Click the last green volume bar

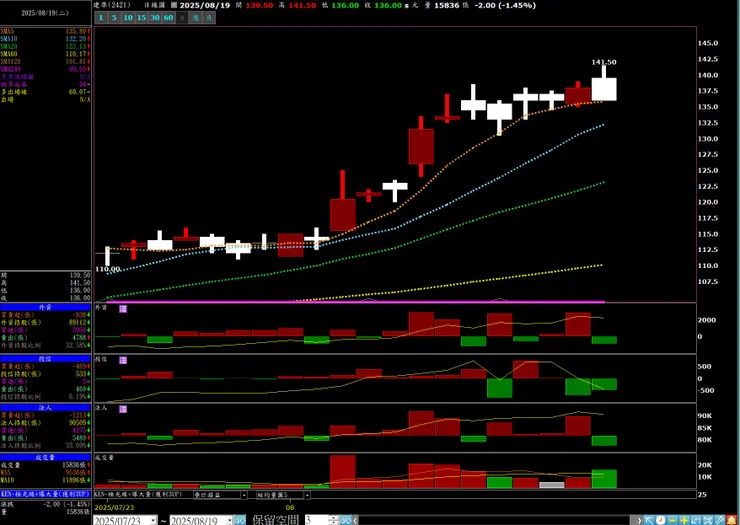tap(604, 479)
